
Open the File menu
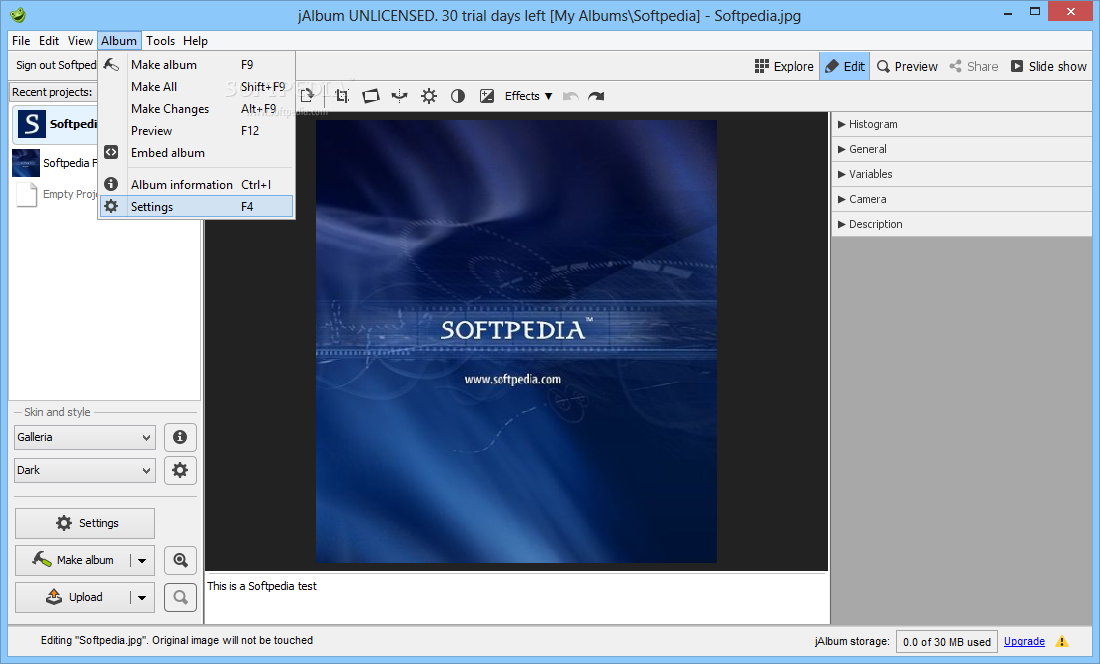click(x=21, y=41)
